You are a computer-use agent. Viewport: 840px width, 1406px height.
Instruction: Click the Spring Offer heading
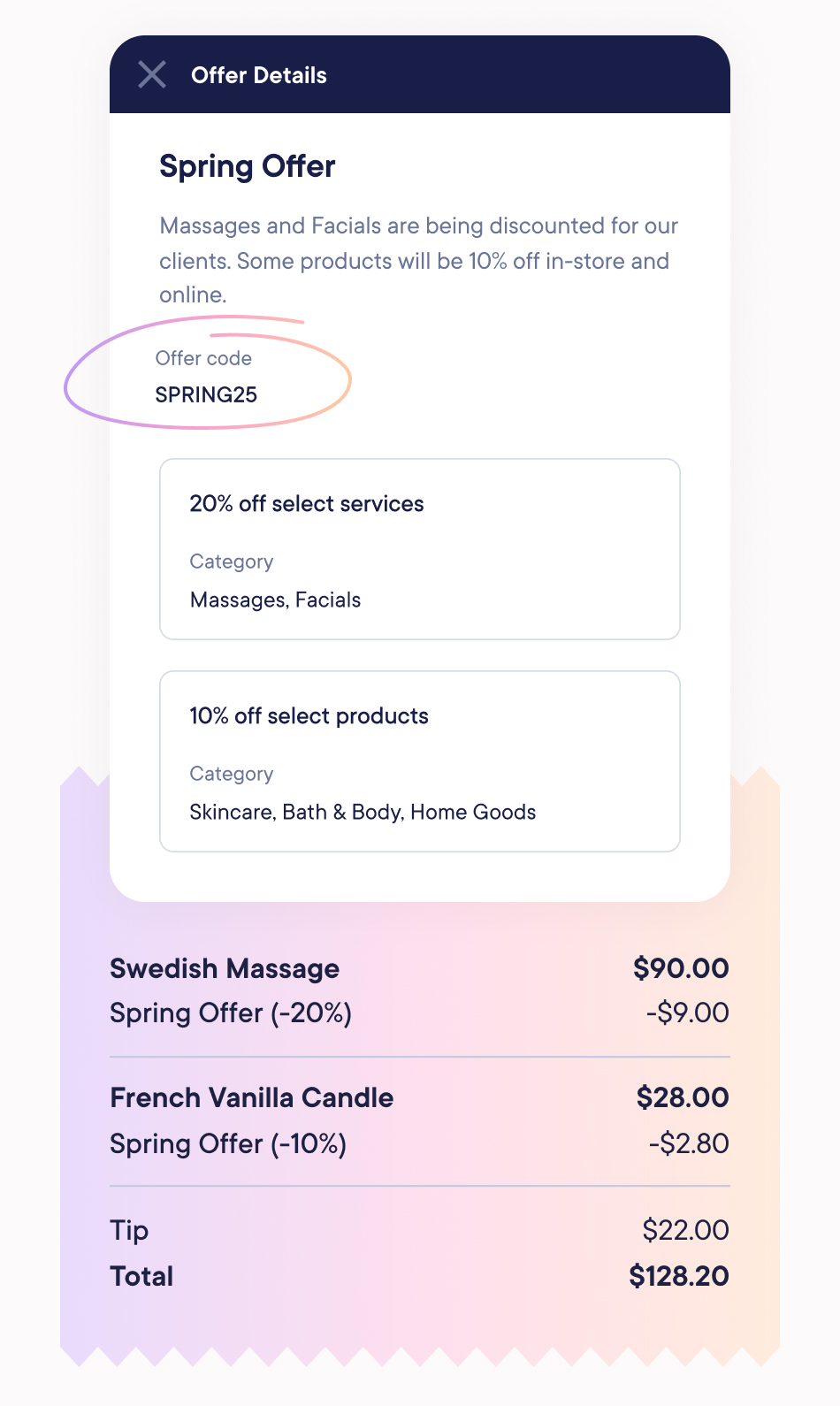pos(247,166)
